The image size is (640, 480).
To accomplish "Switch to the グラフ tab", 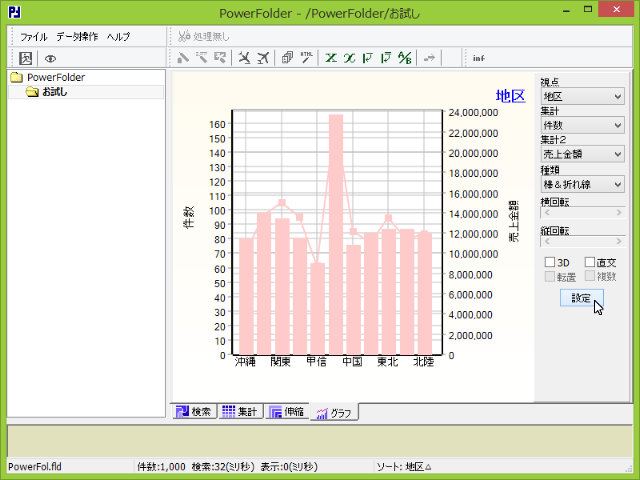I will click(334, 412).
